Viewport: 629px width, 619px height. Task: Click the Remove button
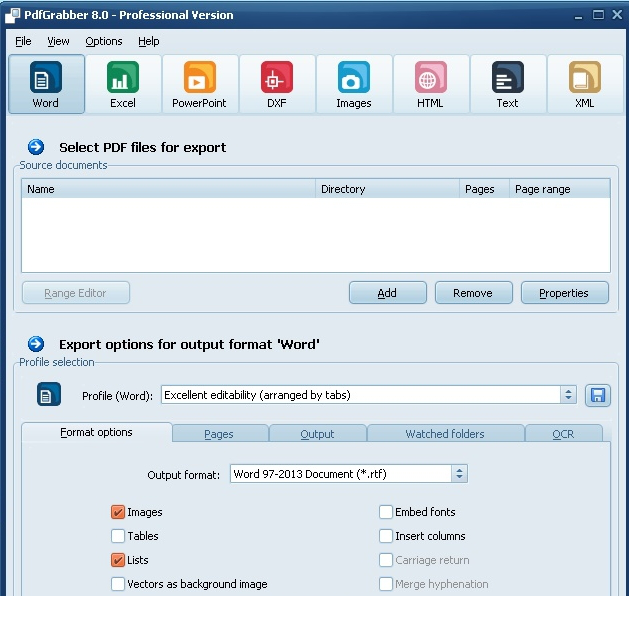point(473,293)
